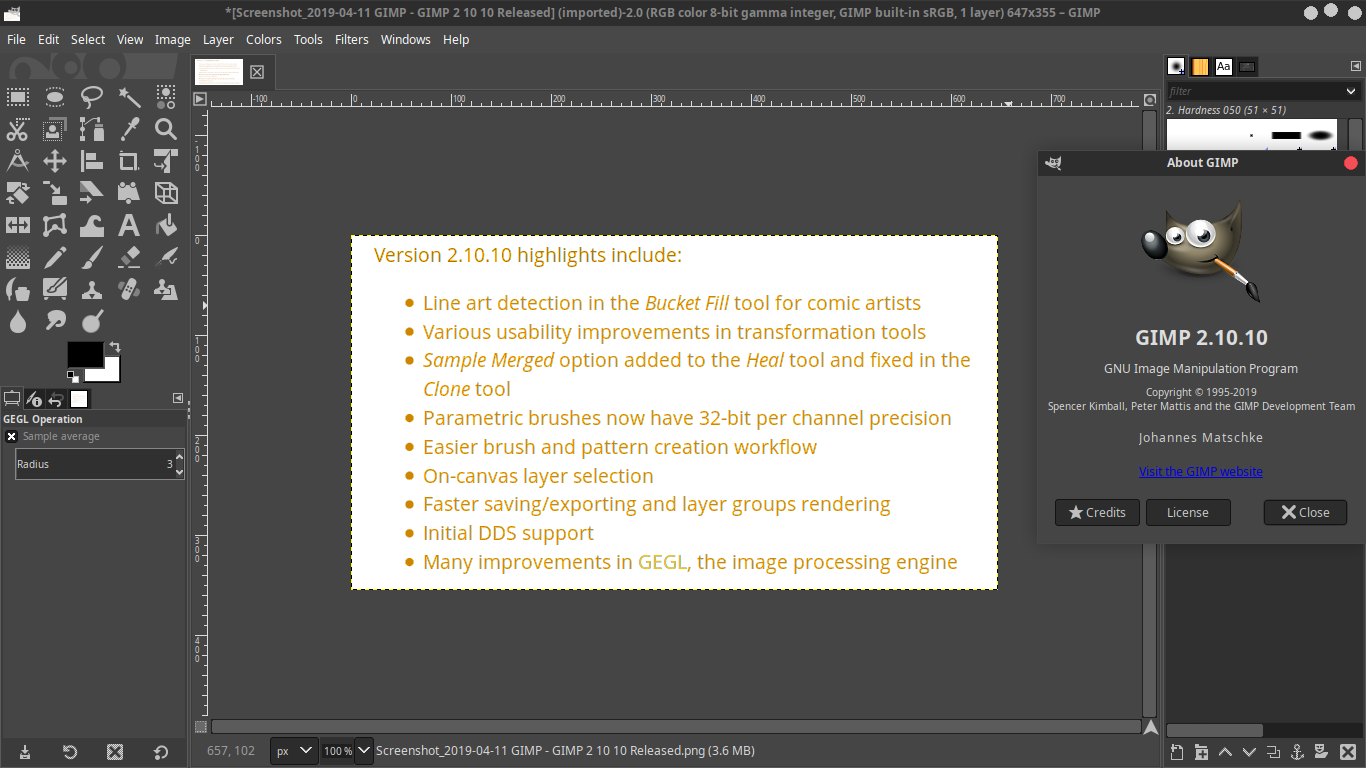Image resolution: width=1366 pixels, height=768 pixels.
Task: Activate the Eraser tool
Action: 129,258
